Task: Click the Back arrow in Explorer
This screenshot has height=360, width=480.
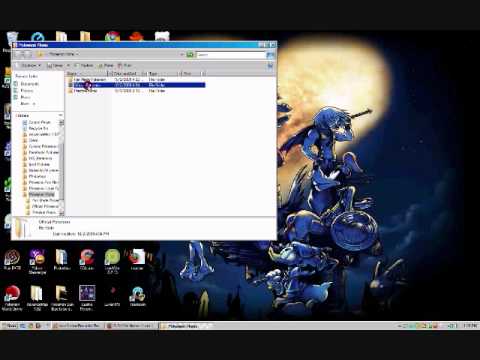Action: click(x=19, y=54)
